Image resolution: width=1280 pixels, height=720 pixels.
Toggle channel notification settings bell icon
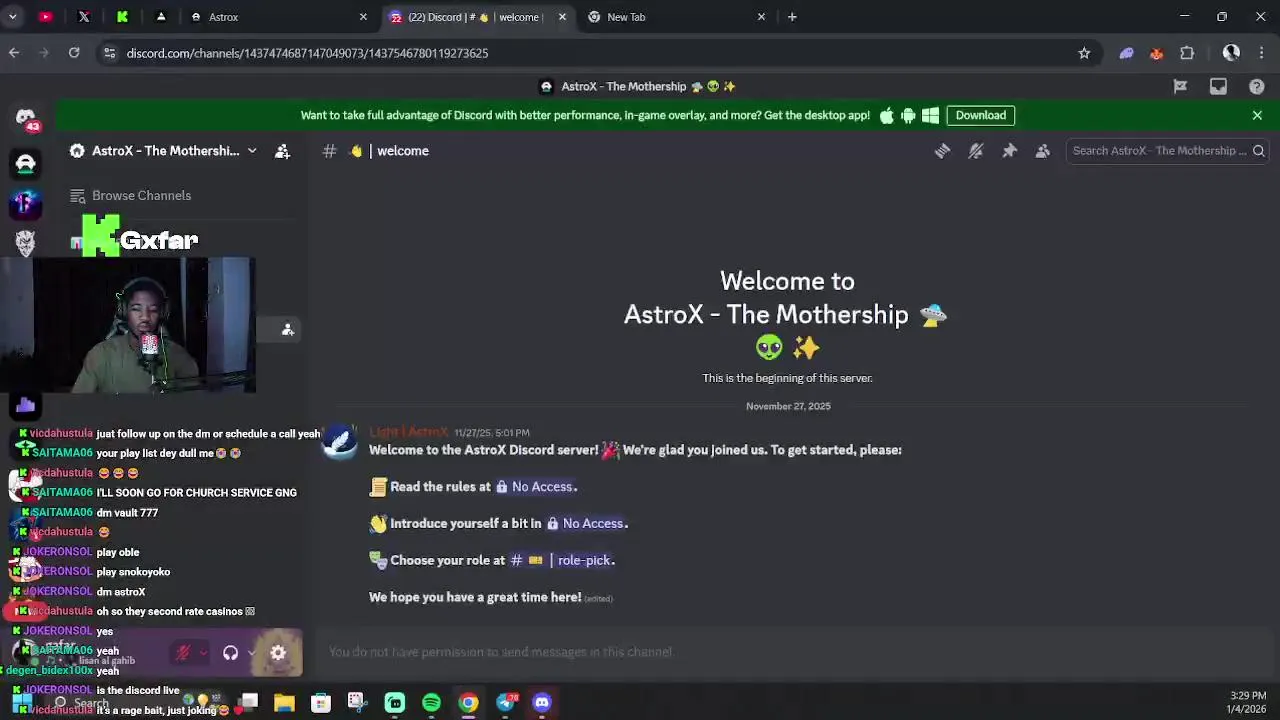click(976, 151)
